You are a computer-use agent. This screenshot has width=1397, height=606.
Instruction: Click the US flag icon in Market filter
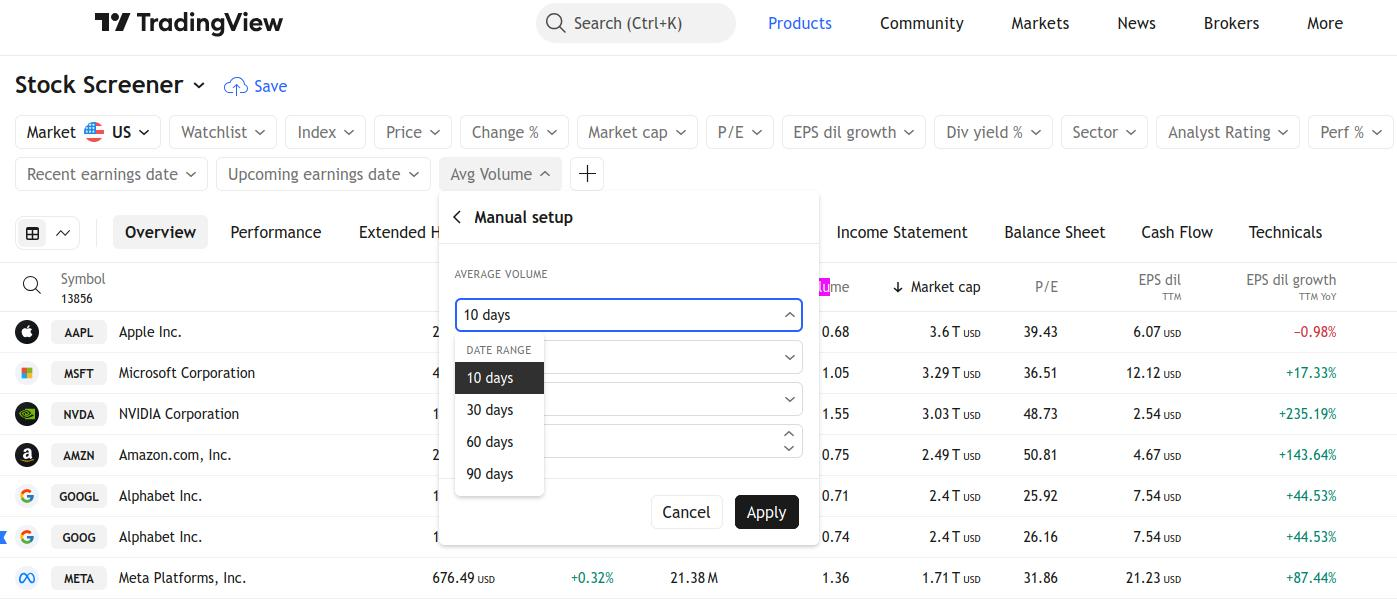click(94, 132)
